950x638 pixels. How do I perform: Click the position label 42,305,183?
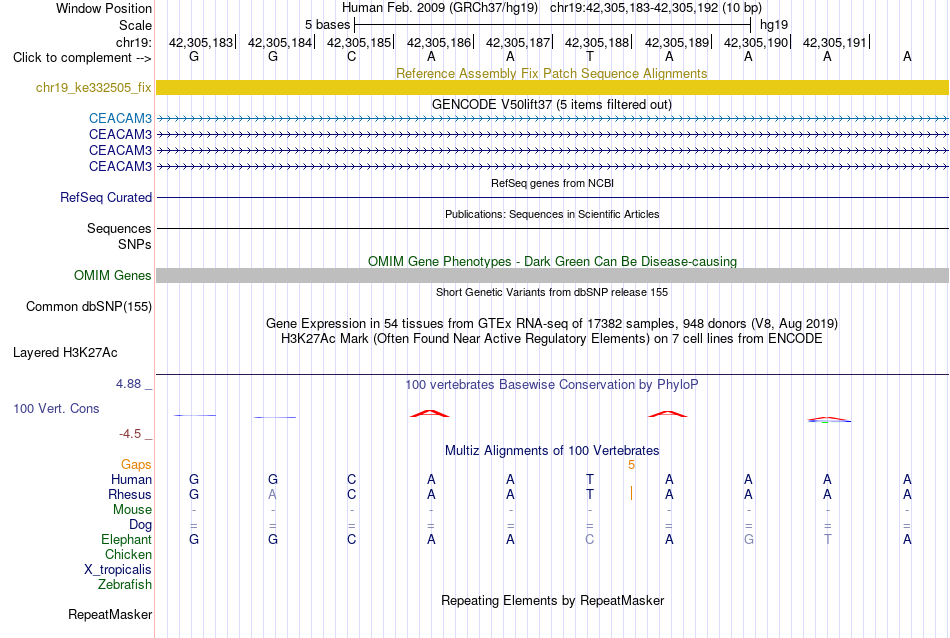click(201, 42)
